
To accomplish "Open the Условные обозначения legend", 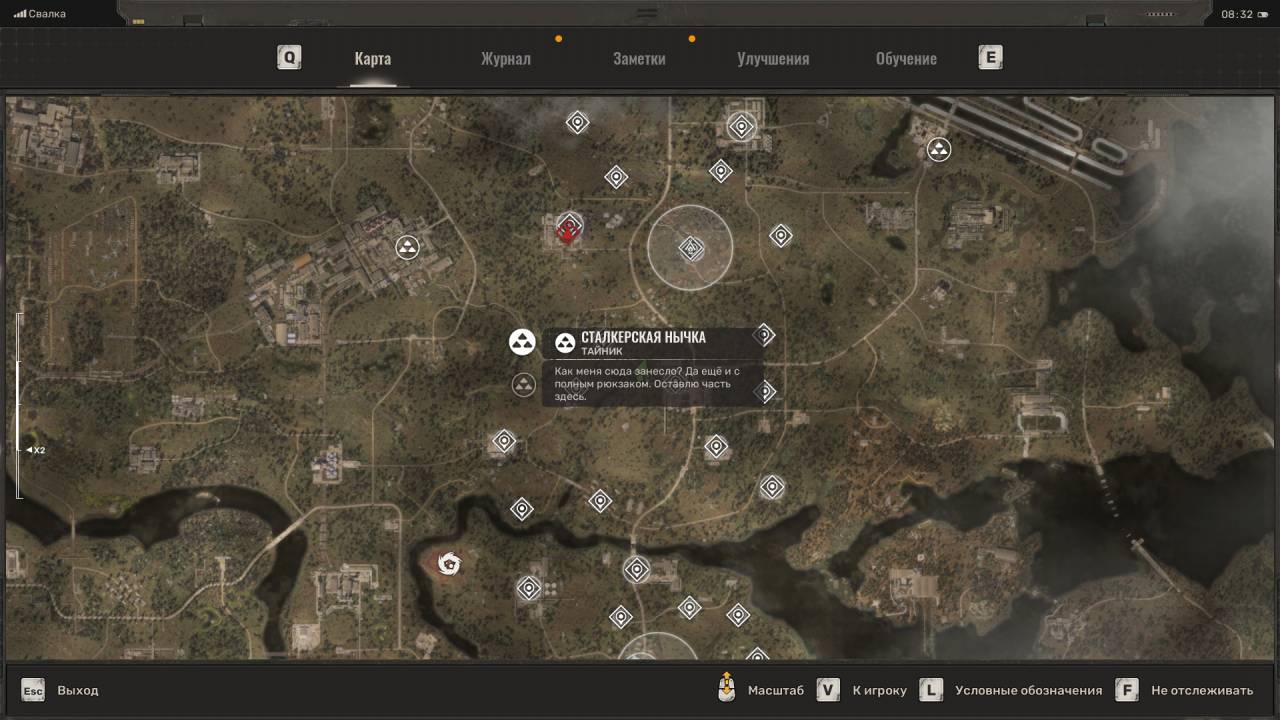I will tap(1028, 690).
